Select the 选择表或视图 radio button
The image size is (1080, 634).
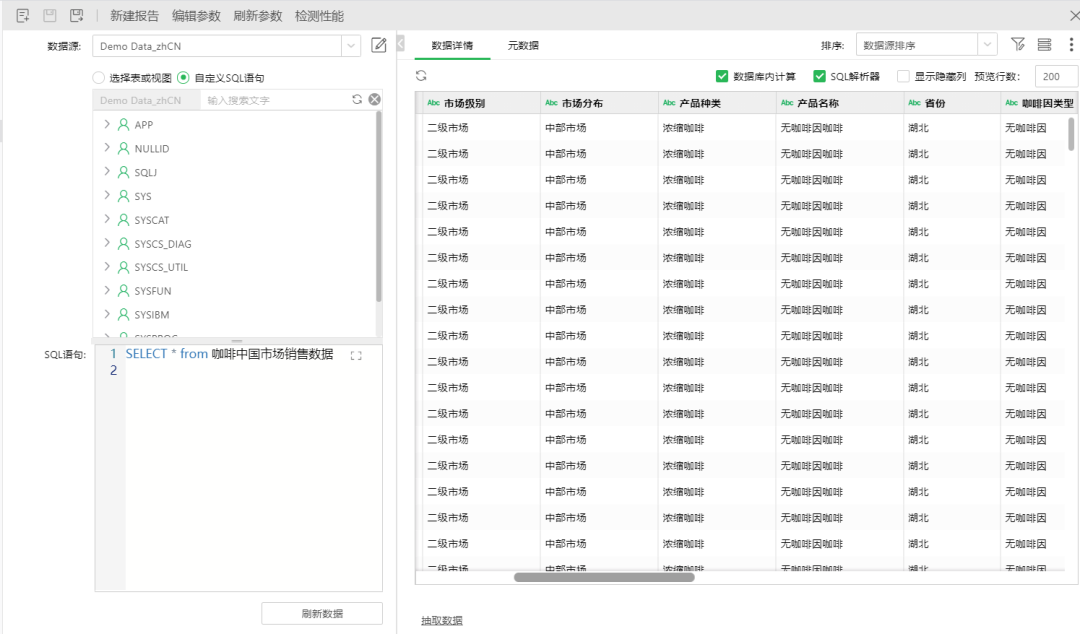98,78
